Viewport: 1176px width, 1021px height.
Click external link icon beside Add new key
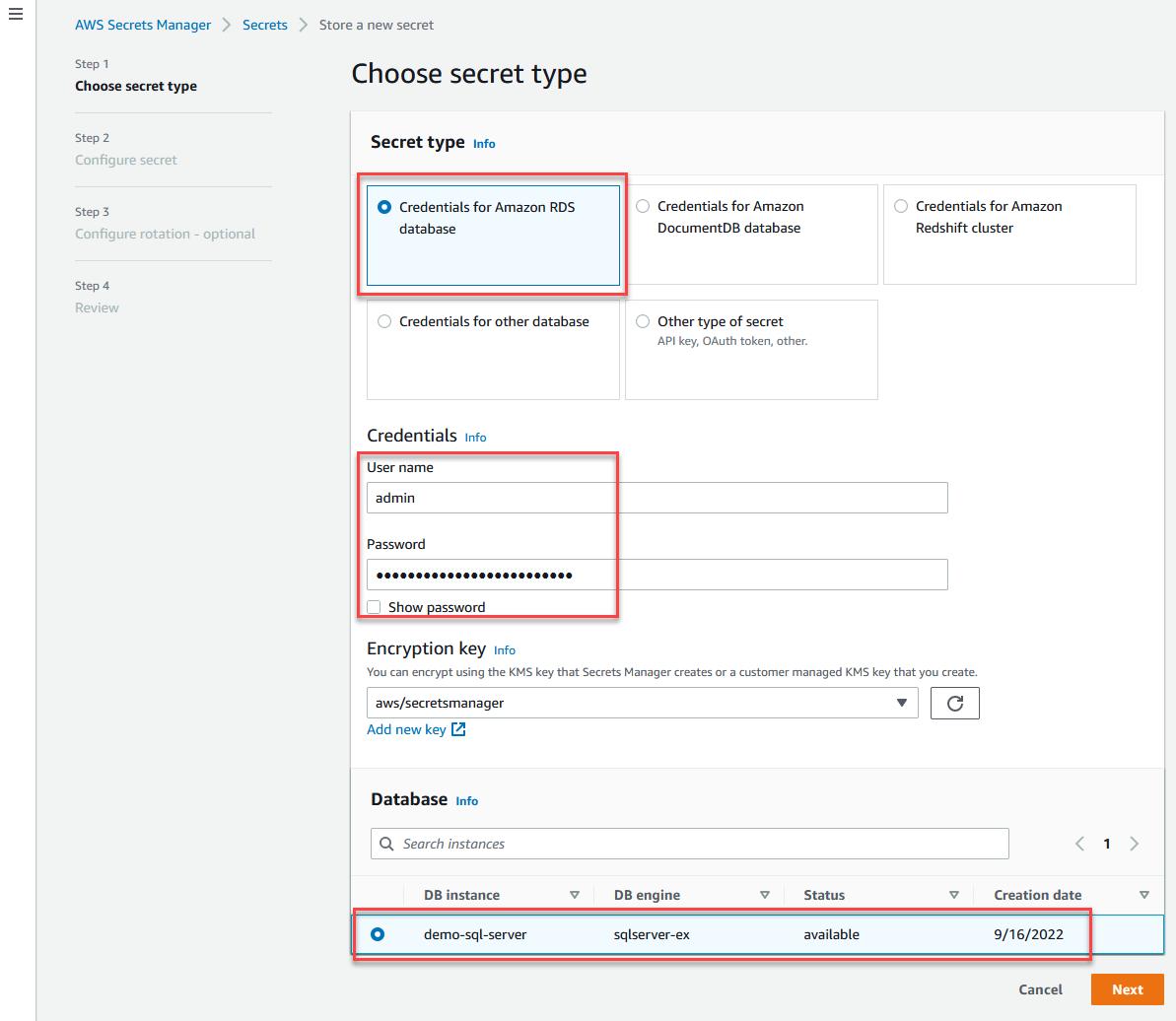point(458,729)
